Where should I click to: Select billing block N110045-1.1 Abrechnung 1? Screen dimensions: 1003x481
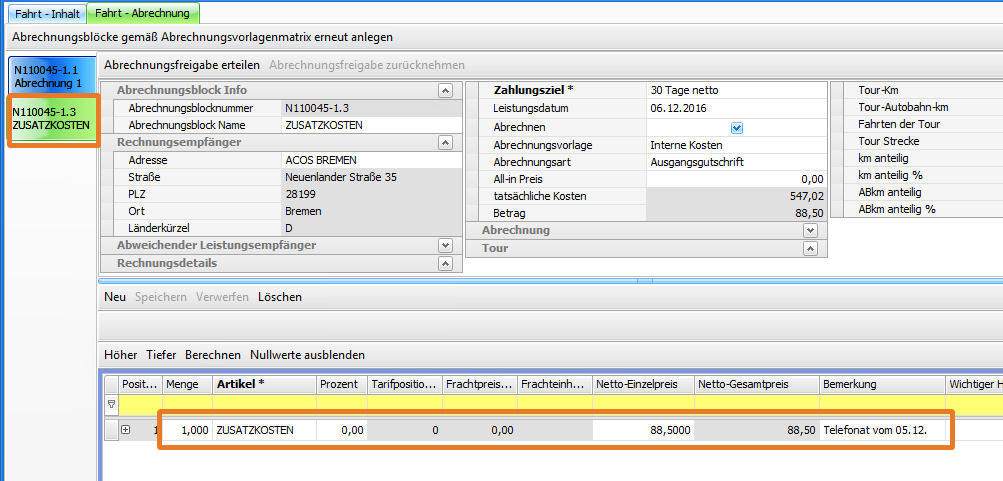pyautogui.click(x=50, y=76)
